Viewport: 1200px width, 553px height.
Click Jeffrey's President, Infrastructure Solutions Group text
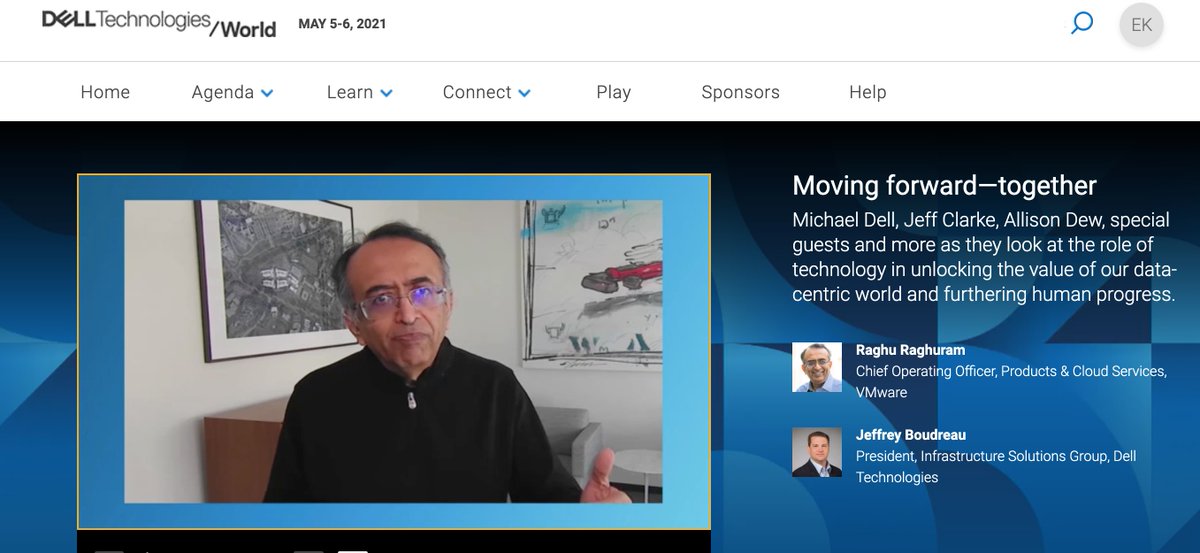click(996, 466)
